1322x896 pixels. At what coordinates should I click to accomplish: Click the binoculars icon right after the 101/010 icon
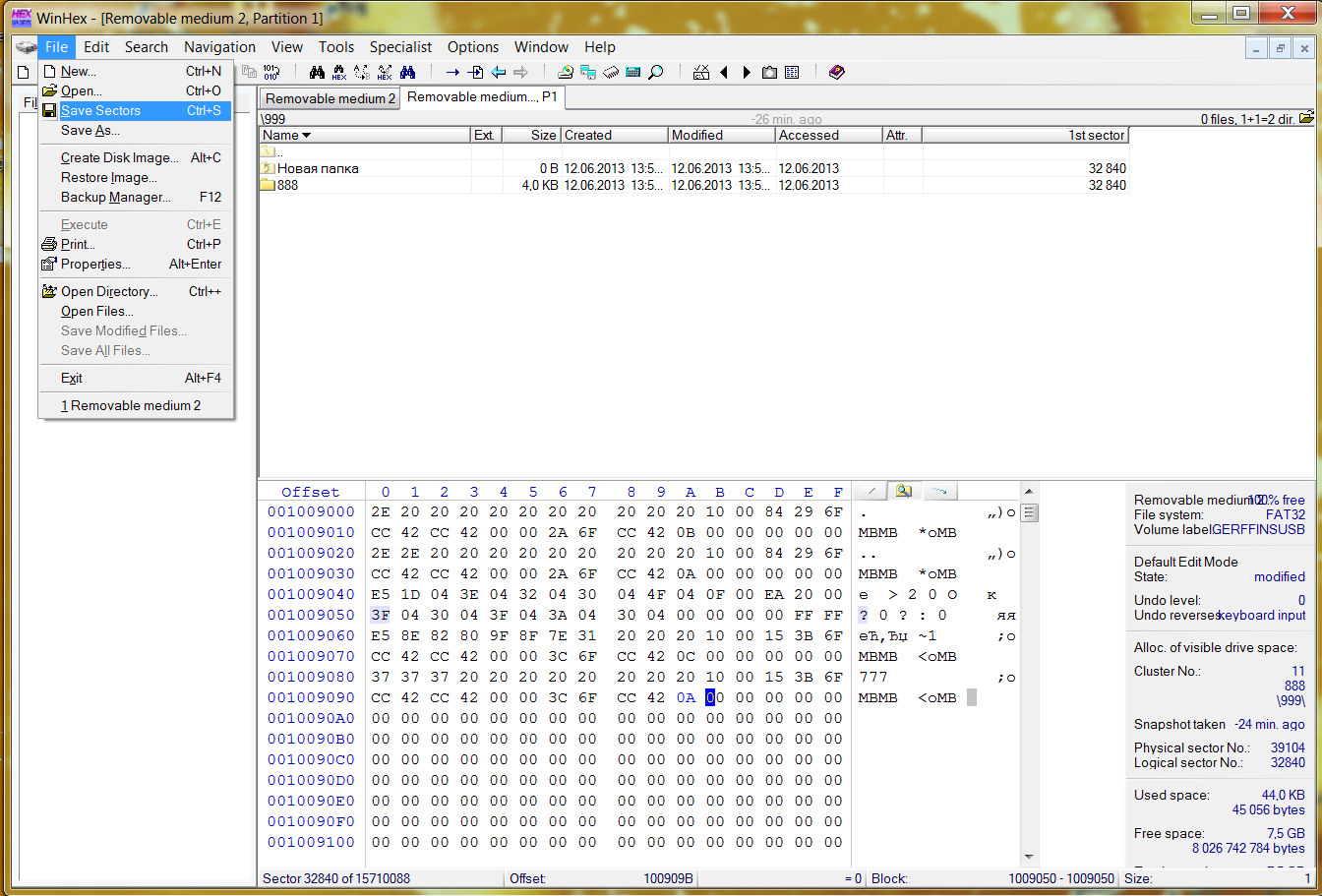point(317,72)
